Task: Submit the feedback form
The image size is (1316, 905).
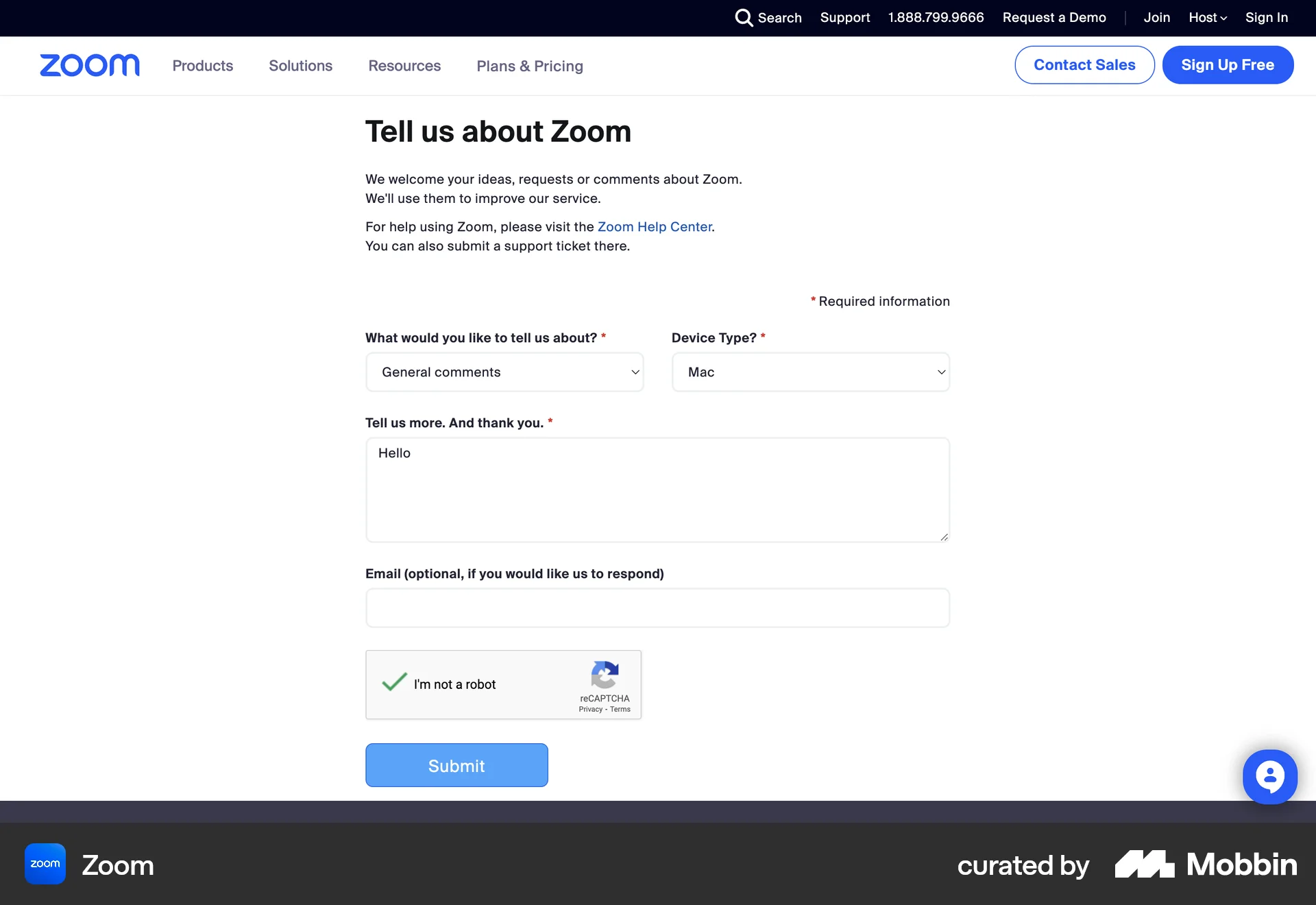Action: (456, 764)
